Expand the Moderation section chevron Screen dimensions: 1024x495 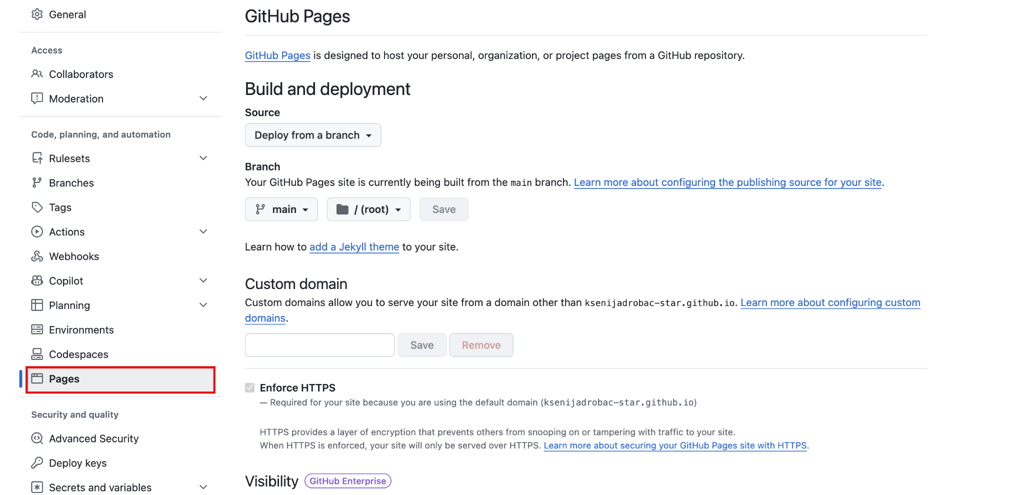click(203, 99)
